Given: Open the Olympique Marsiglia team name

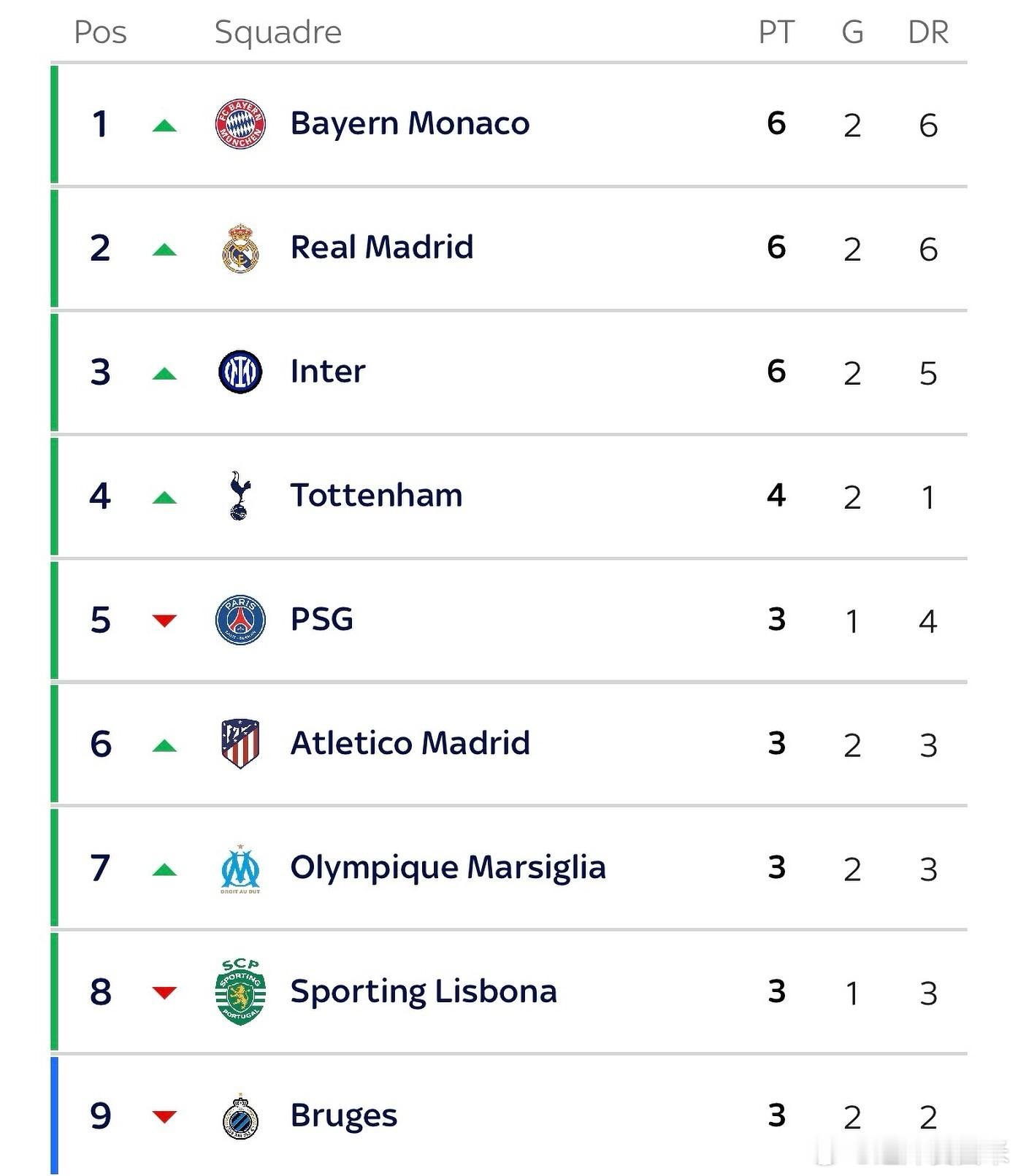Looking at the screenshot, I should point(448,867).
